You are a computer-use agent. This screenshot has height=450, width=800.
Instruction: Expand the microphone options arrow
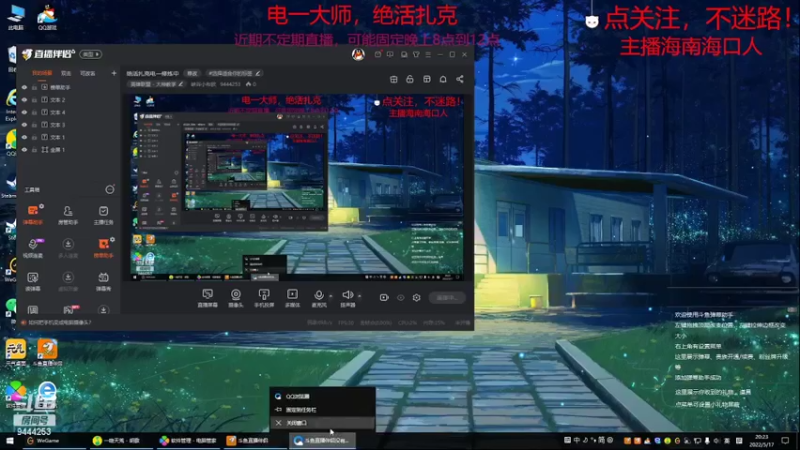(x=331, y=296)
